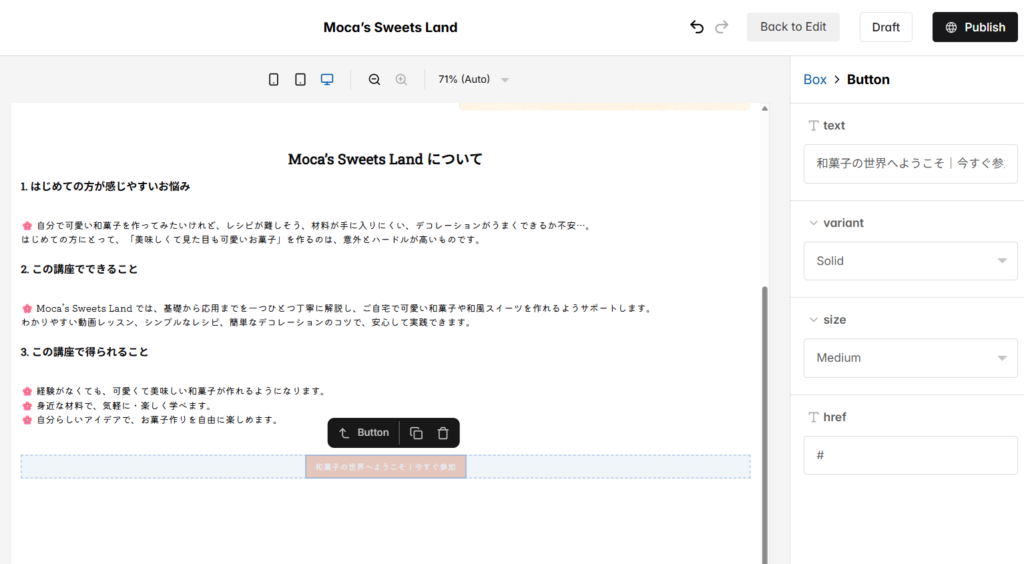The height and width of the screenshot is (564, 1024).
Task: Switch to mobile phone preview icon
Action: pyautogui.click(x=274, y=80)
